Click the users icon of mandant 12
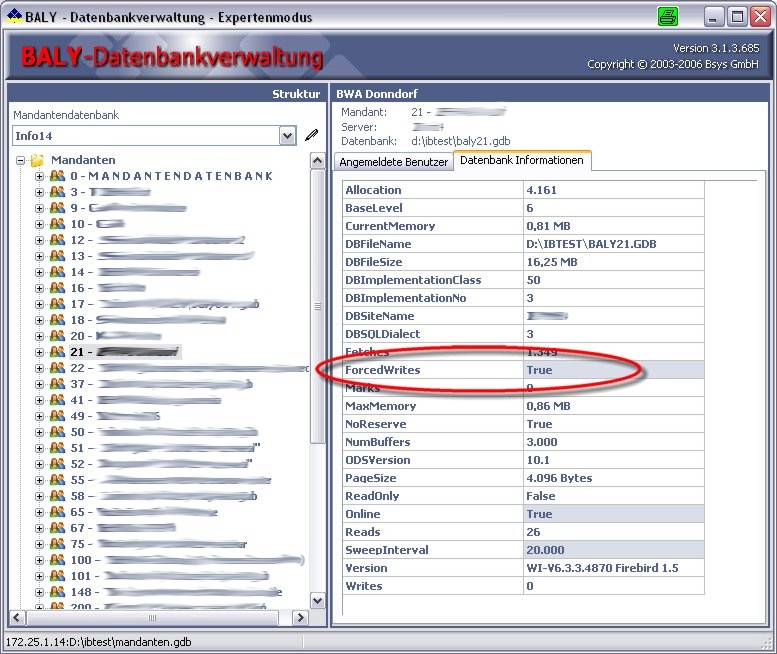The width and height of the screenshot is (777, 654). tap(57, 240)
